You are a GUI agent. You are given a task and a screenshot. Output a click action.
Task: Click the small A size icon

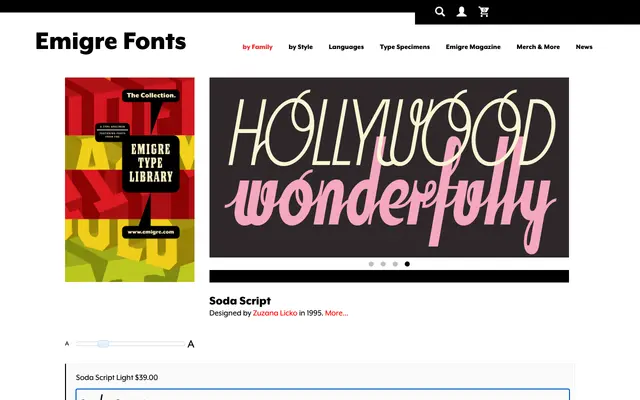(x=67, y=344)
